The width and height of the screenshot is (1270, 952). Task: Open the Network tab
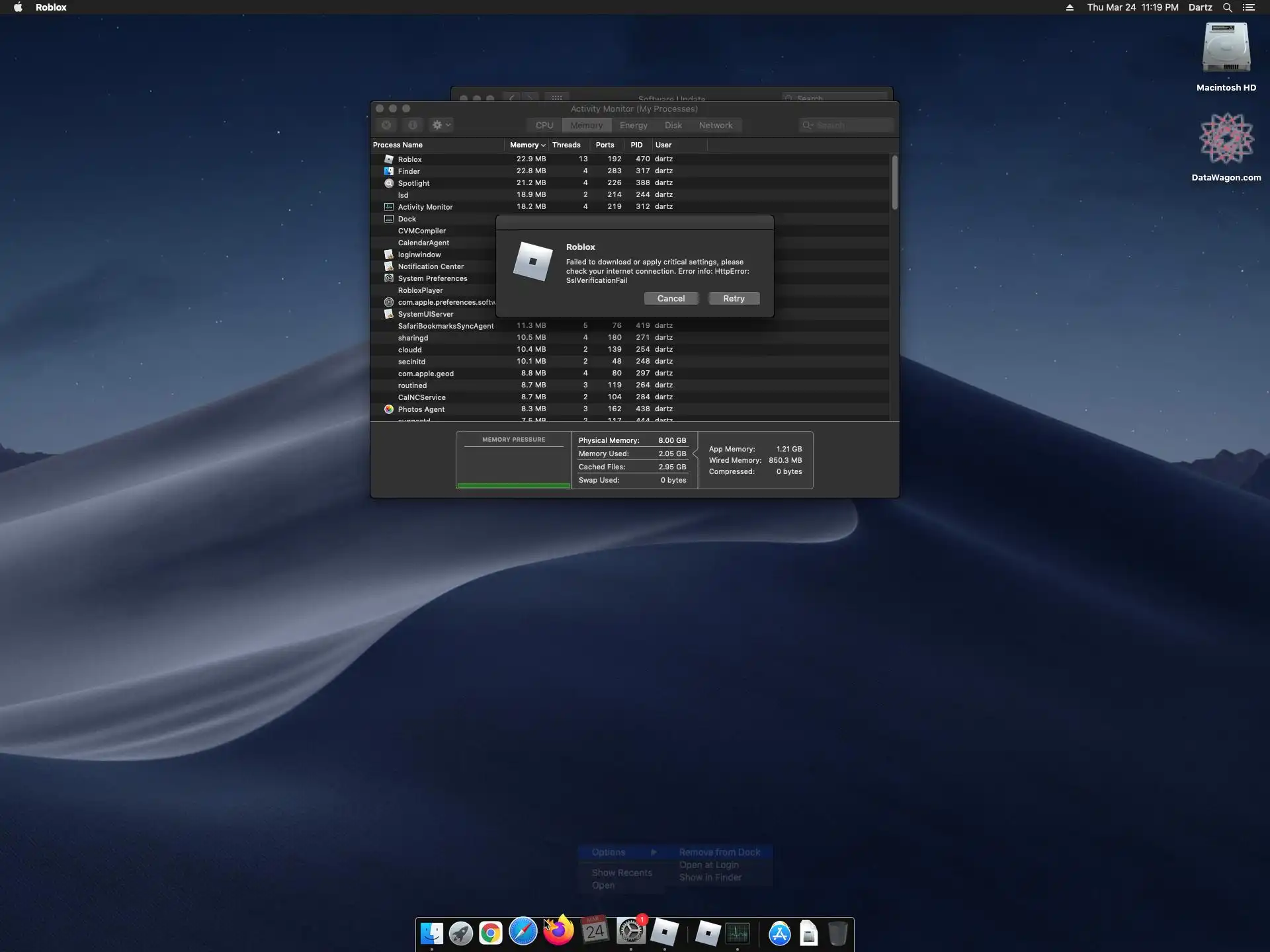(x=715, y=125)
